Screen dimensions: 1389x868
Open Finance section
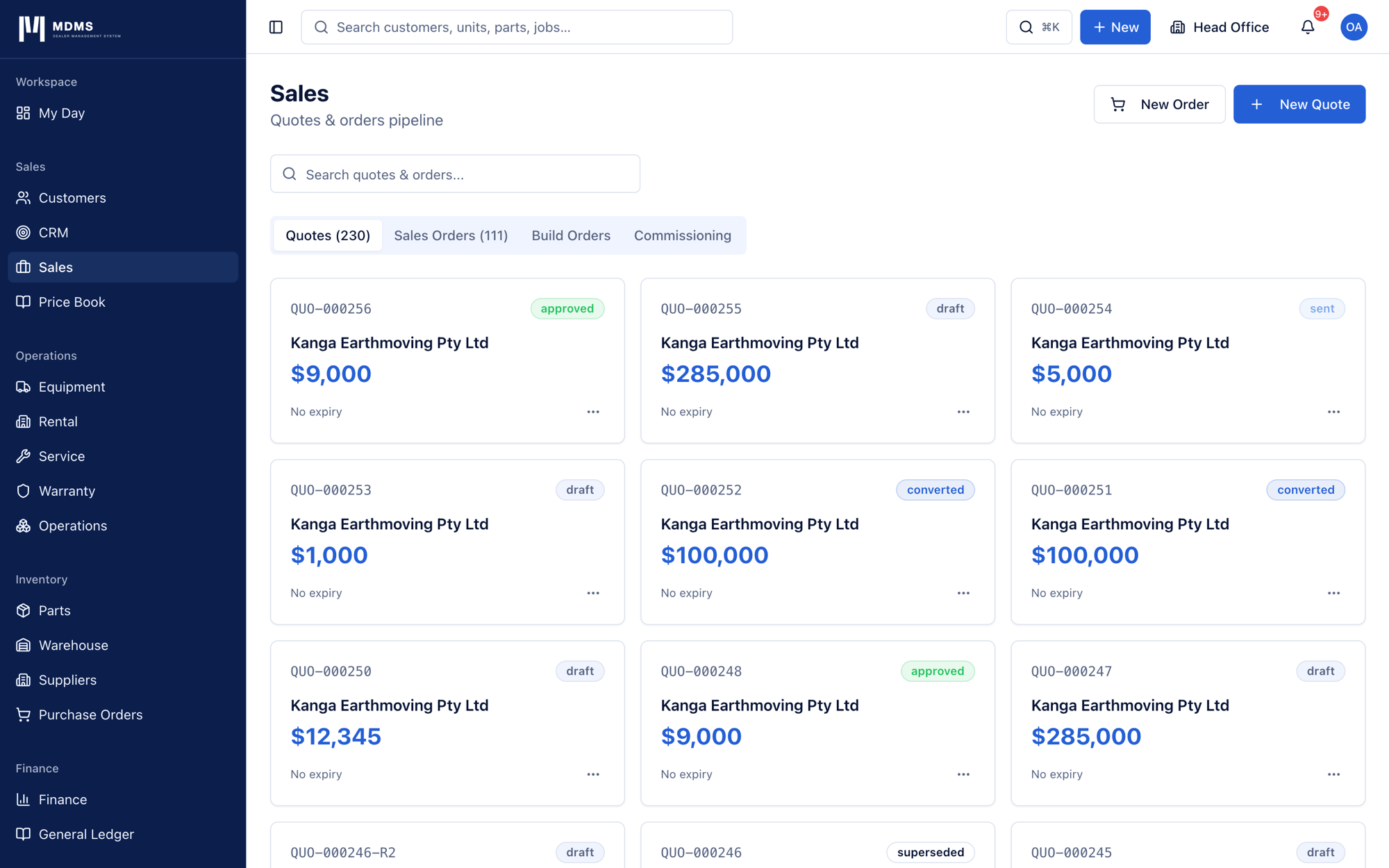[x=123, y=799]
